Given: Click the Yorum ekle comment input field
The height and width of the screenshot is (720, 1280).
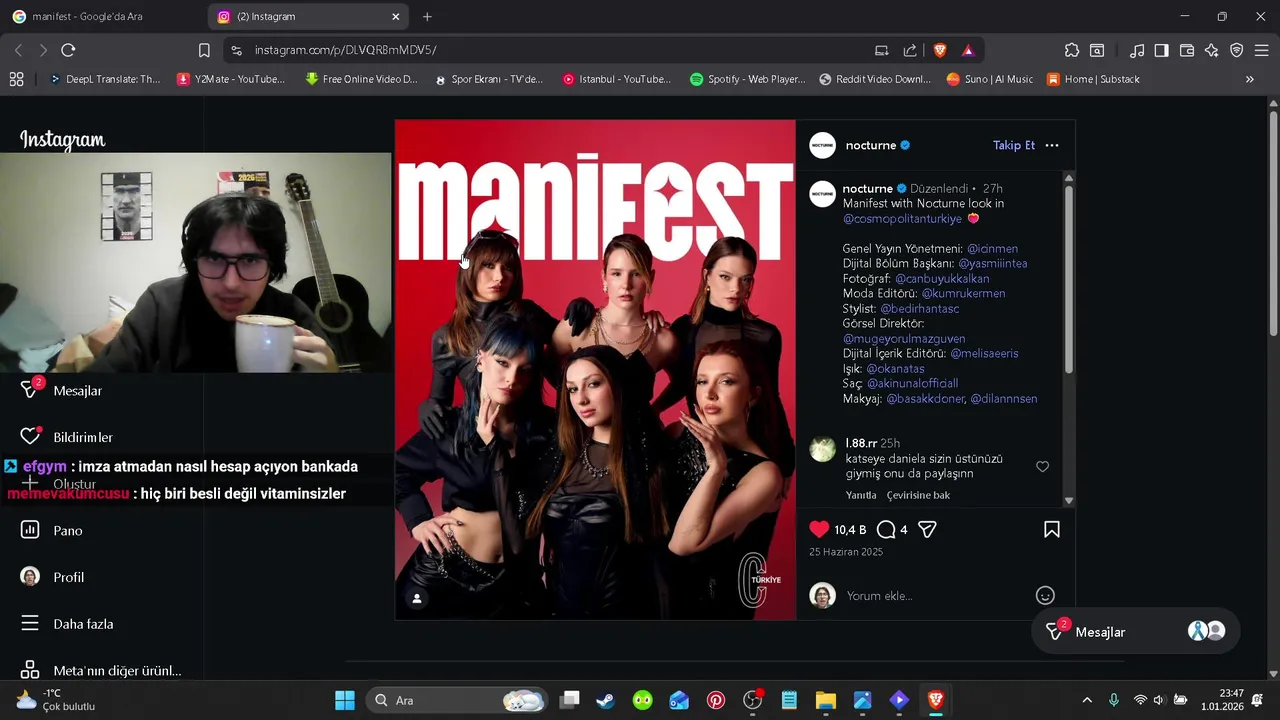Looking at the screenshot, I should click(935, 596).
